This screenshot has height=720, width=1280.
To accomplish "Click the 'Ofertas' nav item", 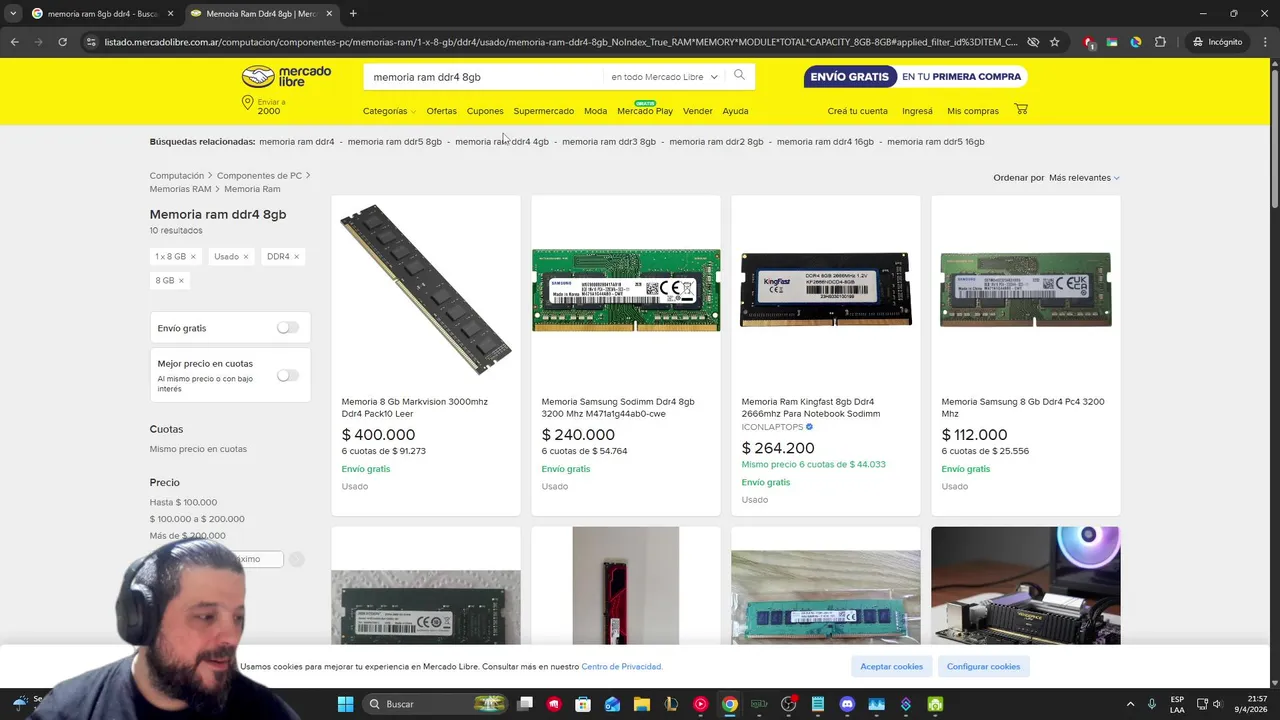I will point(441,111).
